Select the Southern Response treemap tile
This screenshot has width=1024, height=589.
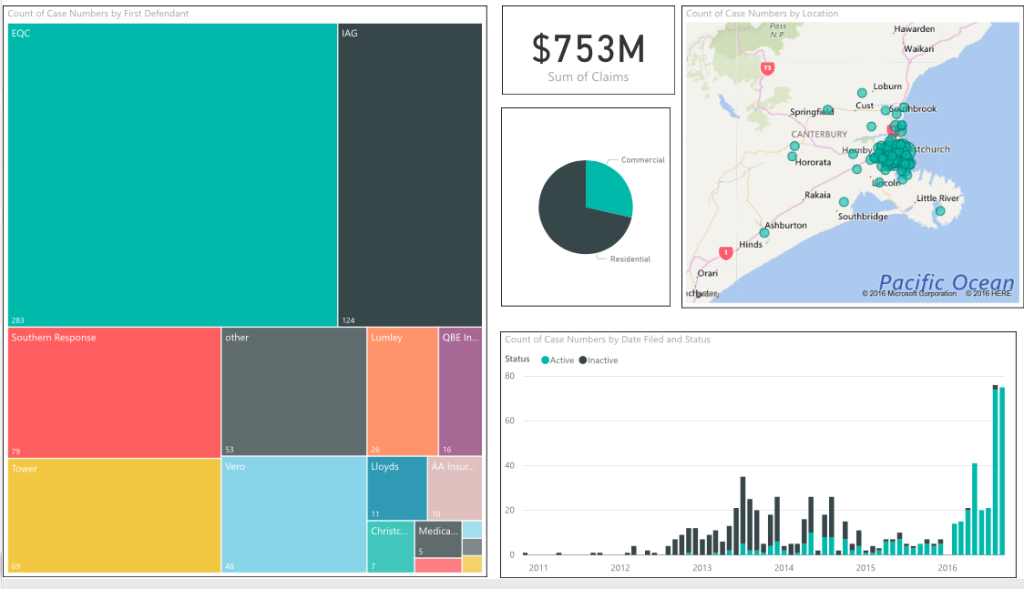tap(114, 391)
